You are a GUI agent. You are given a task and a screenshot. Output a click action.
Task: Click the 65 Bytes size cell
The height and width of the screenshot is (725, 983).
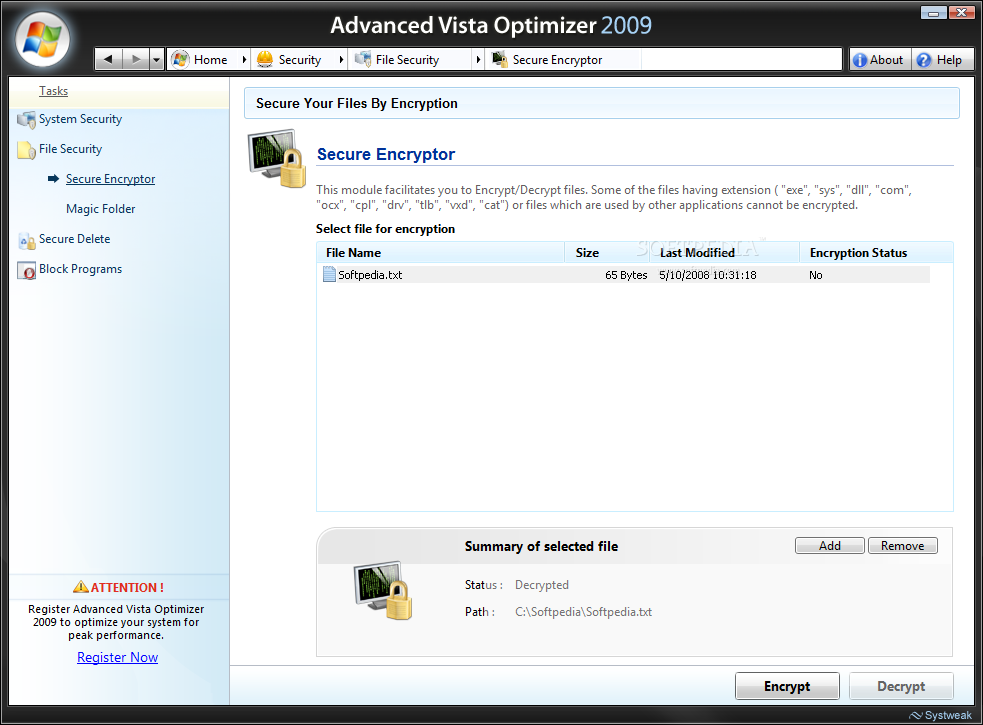click(626, 275)
